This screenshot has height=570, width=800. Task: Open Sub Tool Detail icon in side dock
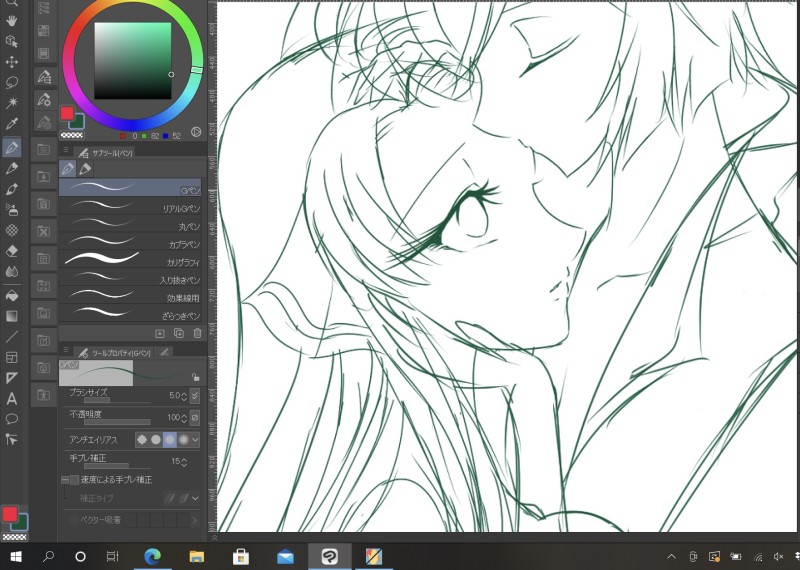pyautogui.click(x=44, y=77)
